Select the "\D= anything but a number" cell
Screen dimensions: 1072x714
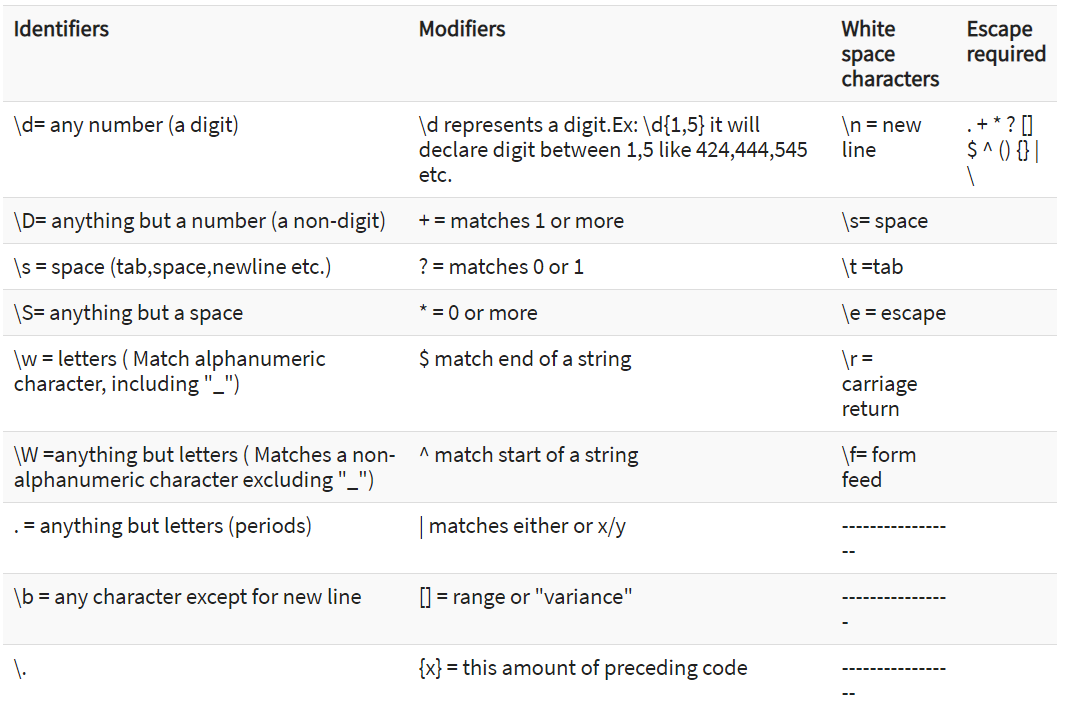199,221
